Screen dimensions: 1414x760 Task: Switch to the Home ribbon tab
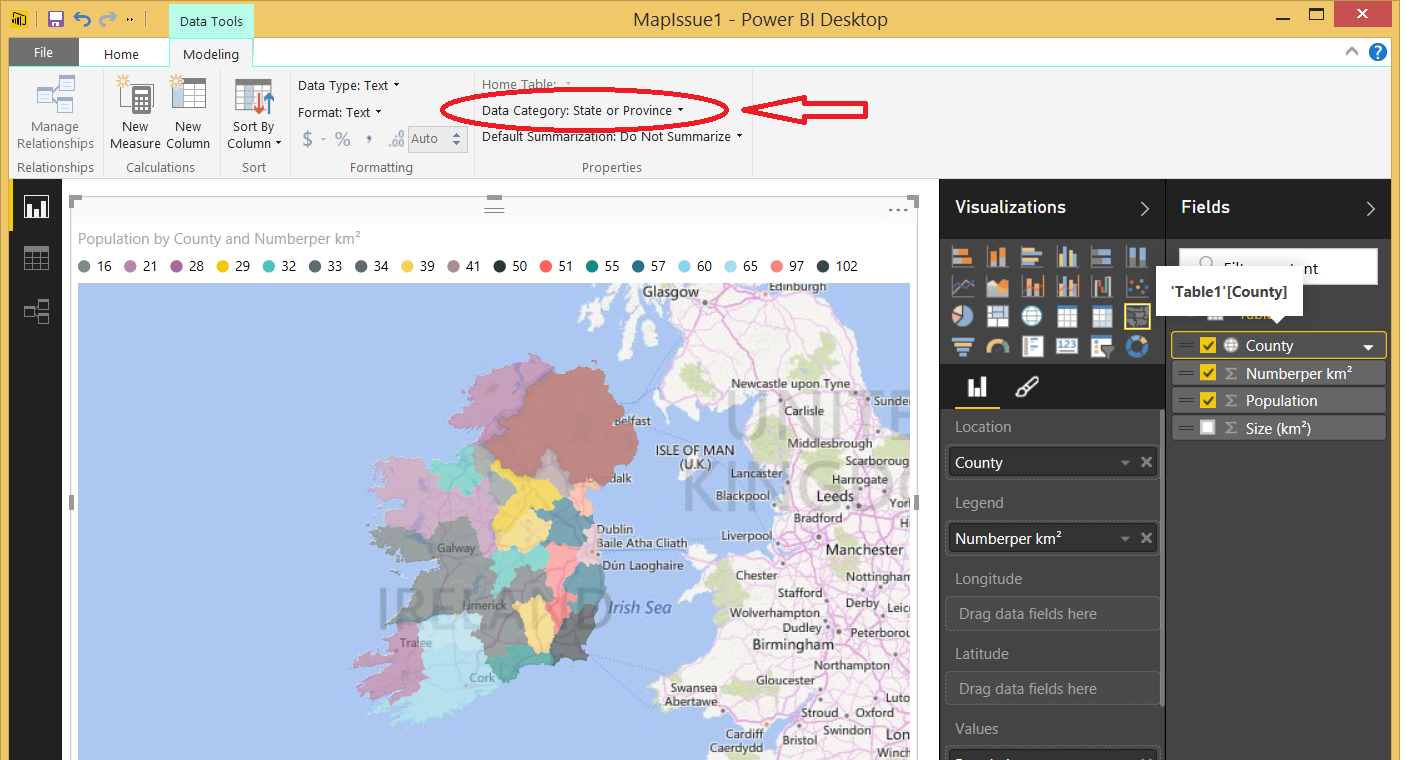(122, 54)
